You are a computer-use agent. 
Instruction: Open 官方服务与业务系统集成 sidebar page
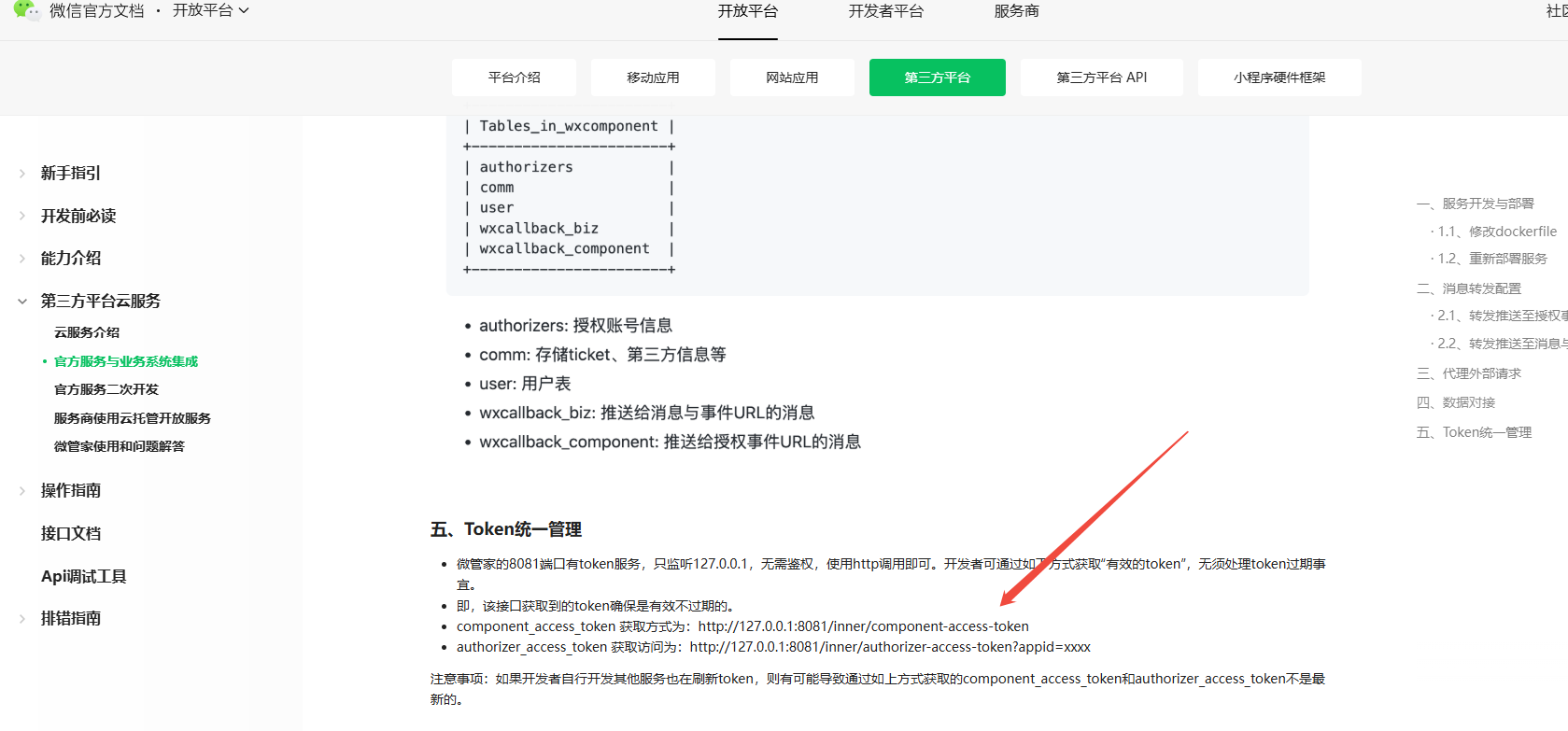[126, 361]
